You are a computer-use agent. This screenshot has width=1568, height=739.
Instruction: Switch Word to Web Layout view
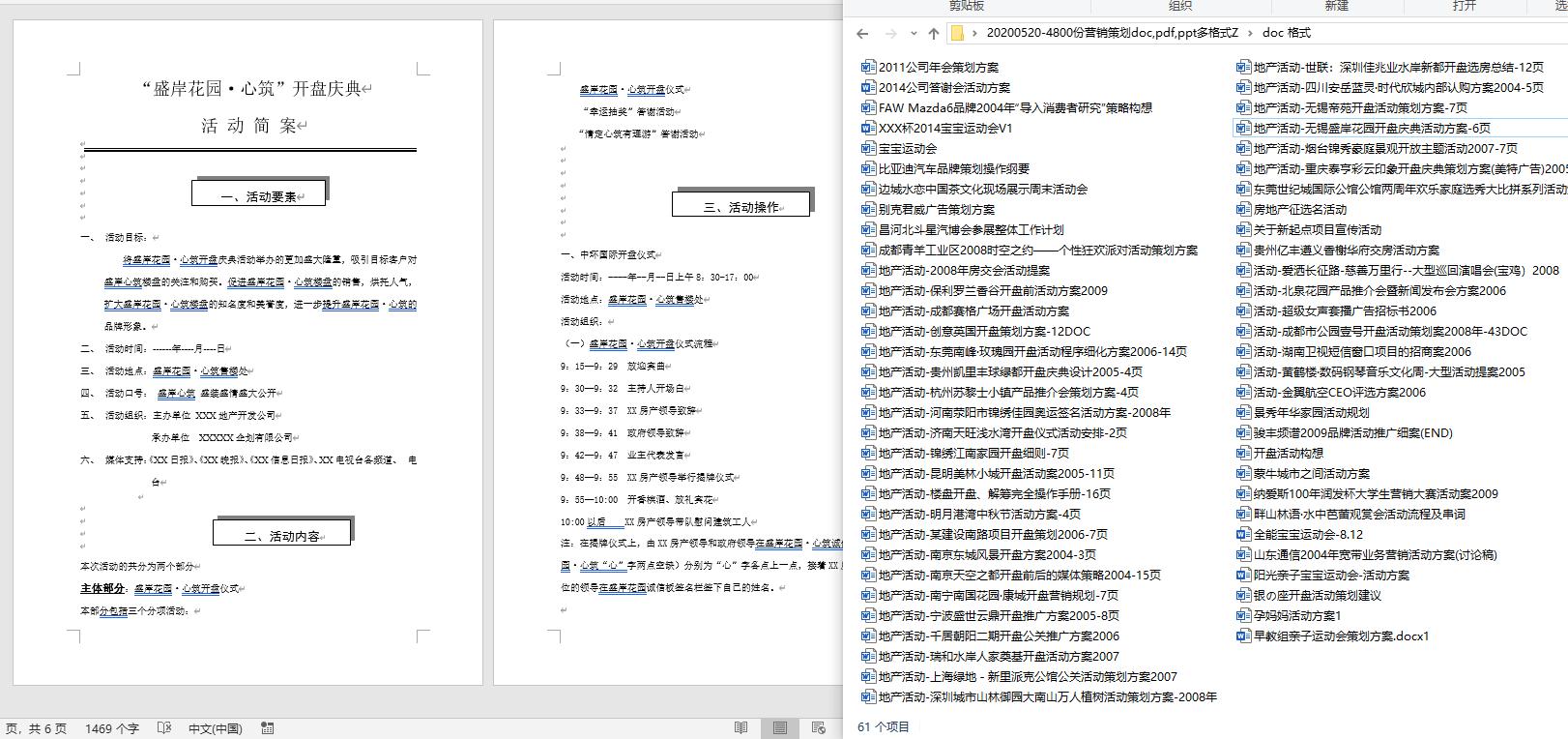click(819, 727)
